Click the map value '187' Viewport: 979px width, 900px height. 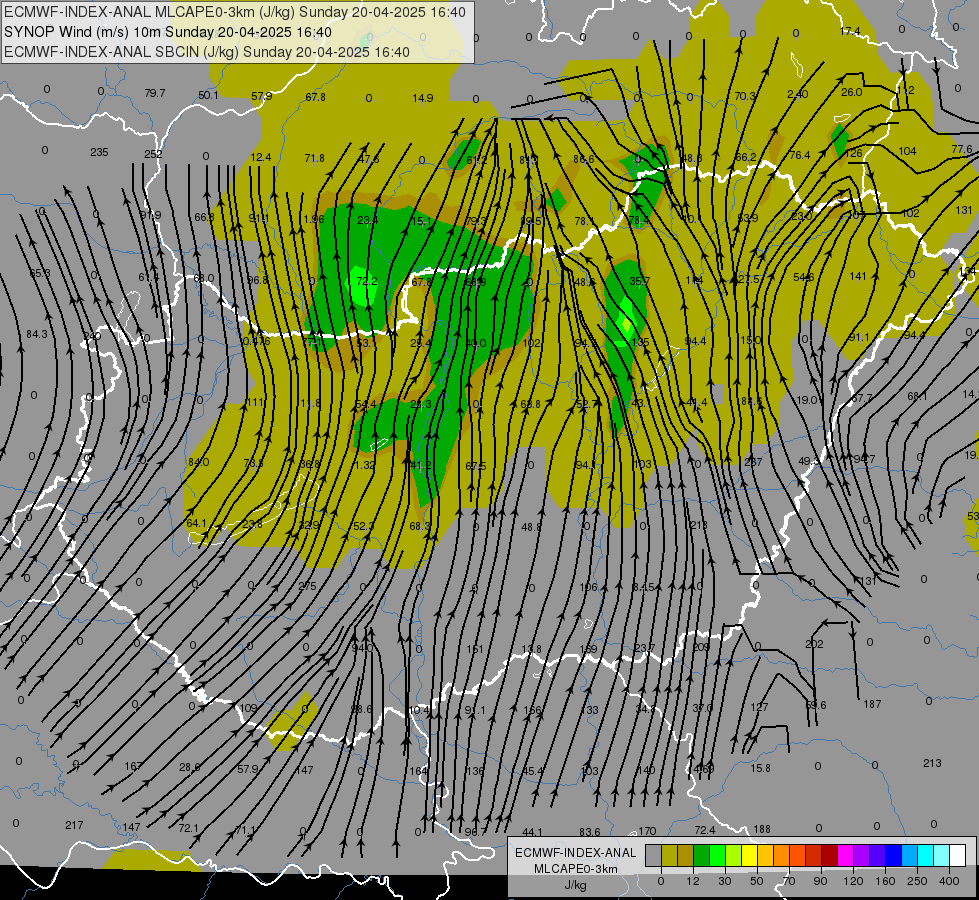point(872,705)
